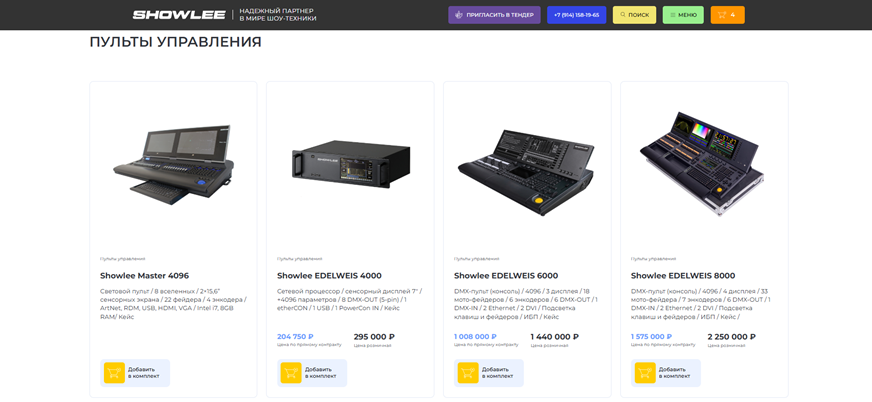Screen dimensions: 872x402
Task: View the Showlee Master 4096 console image
Action: (174, 166)
